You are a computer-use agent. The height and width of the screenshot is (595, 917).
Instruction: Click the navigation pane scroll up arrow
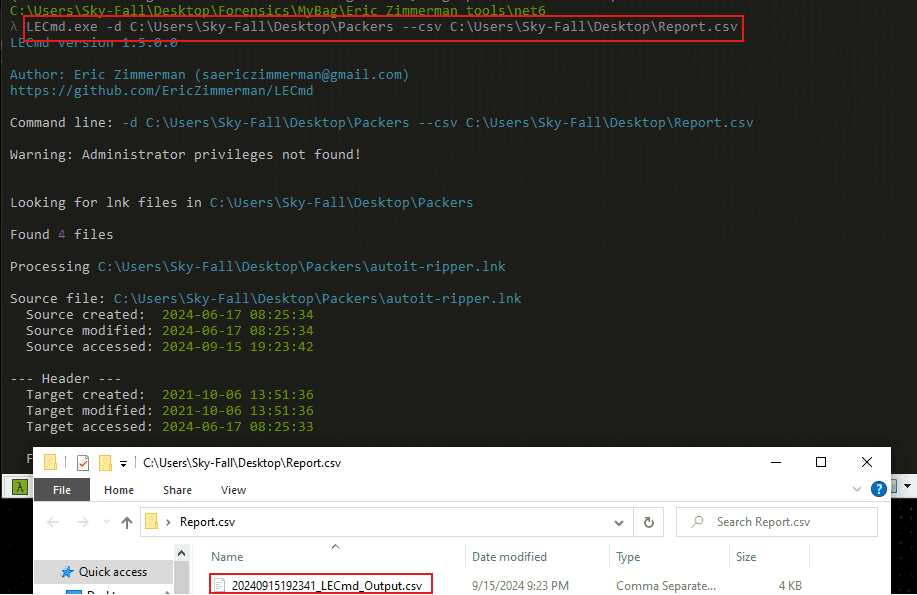pos(181,553)
